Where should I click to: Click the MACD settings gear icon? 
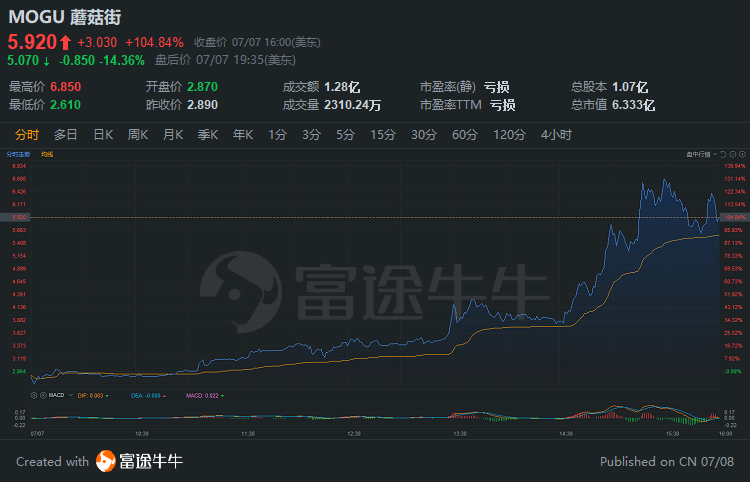[x=33, y=395]
